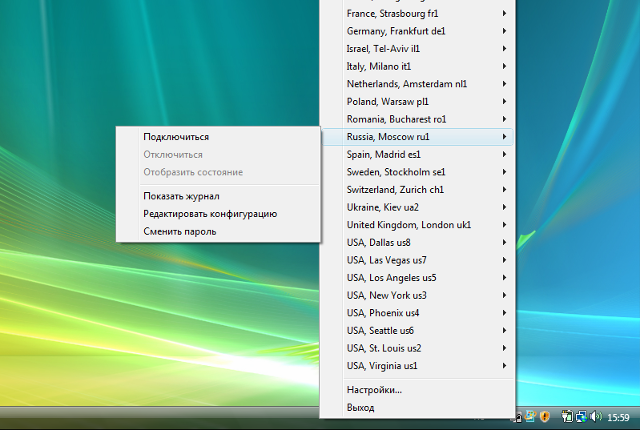Screen dimensions: 640x430
Task: Expand the Israel, Tel-Aviv il1 submenu arrow
Action: click(x=504, y=49)
